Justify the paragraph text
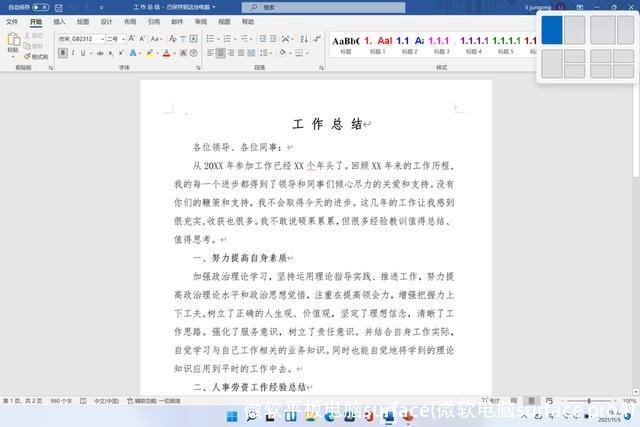Screen dimensions: 640x427 pos(241,53)
